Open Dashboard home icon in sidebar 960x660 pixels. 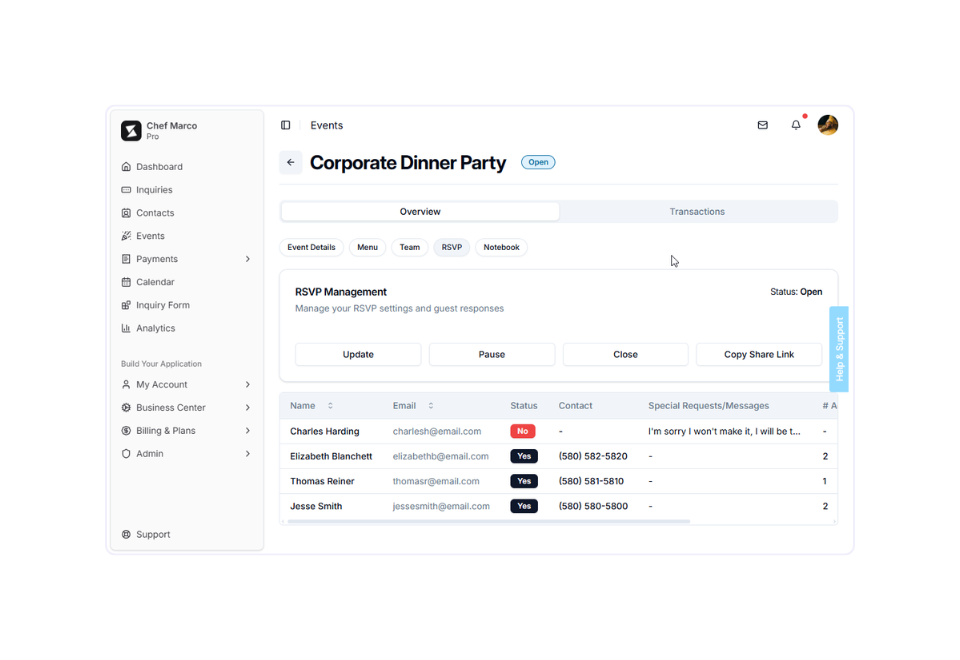126,167
